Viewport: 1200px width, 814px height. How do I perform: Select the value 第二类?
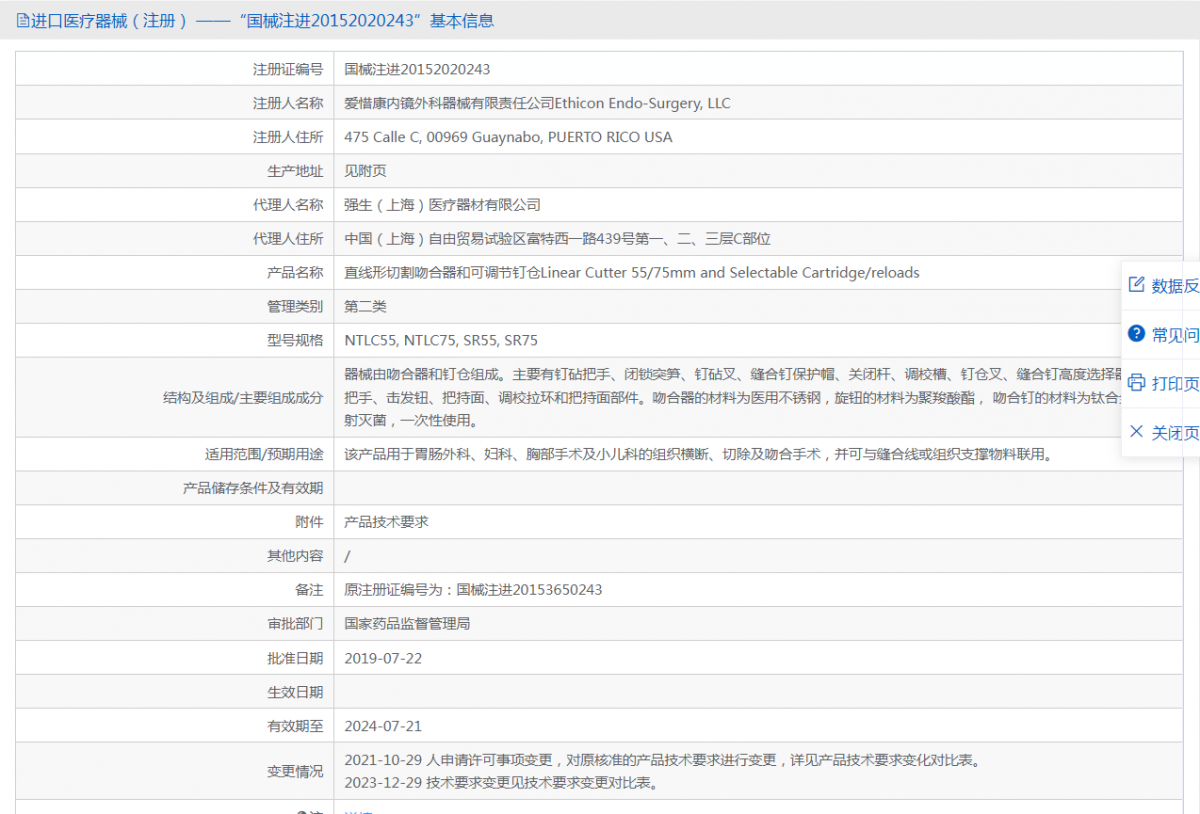pos(365,307)
